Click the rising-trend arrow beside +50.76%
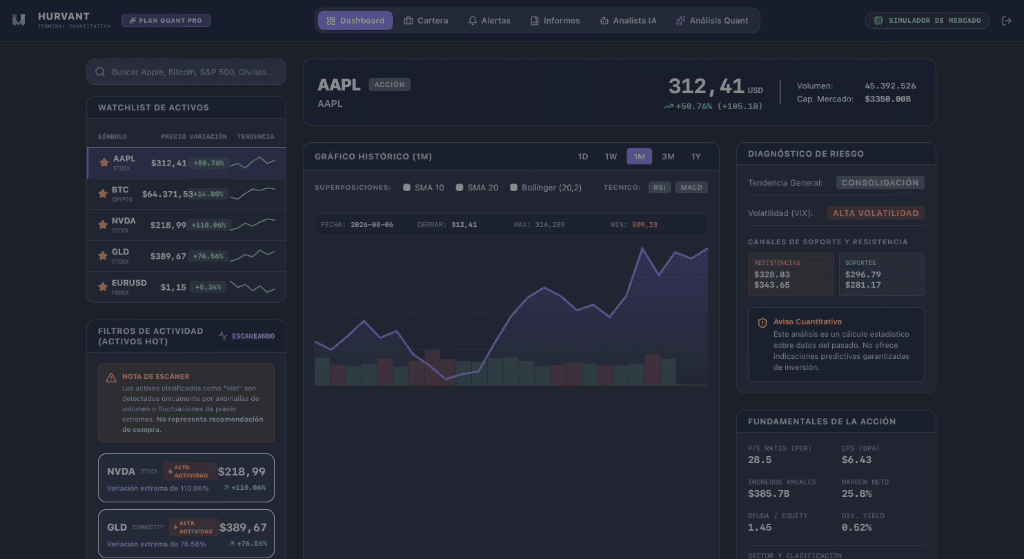This screenshot has width=1024, height=559. (x=668, y=106)
